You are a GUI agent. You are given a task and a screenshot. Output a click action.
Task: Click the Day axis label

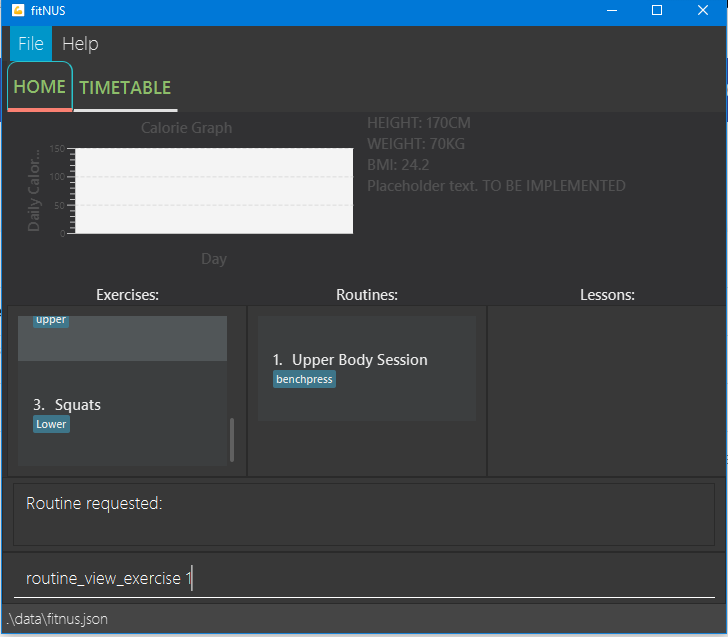pyautogui.click(x=214, y=259)
